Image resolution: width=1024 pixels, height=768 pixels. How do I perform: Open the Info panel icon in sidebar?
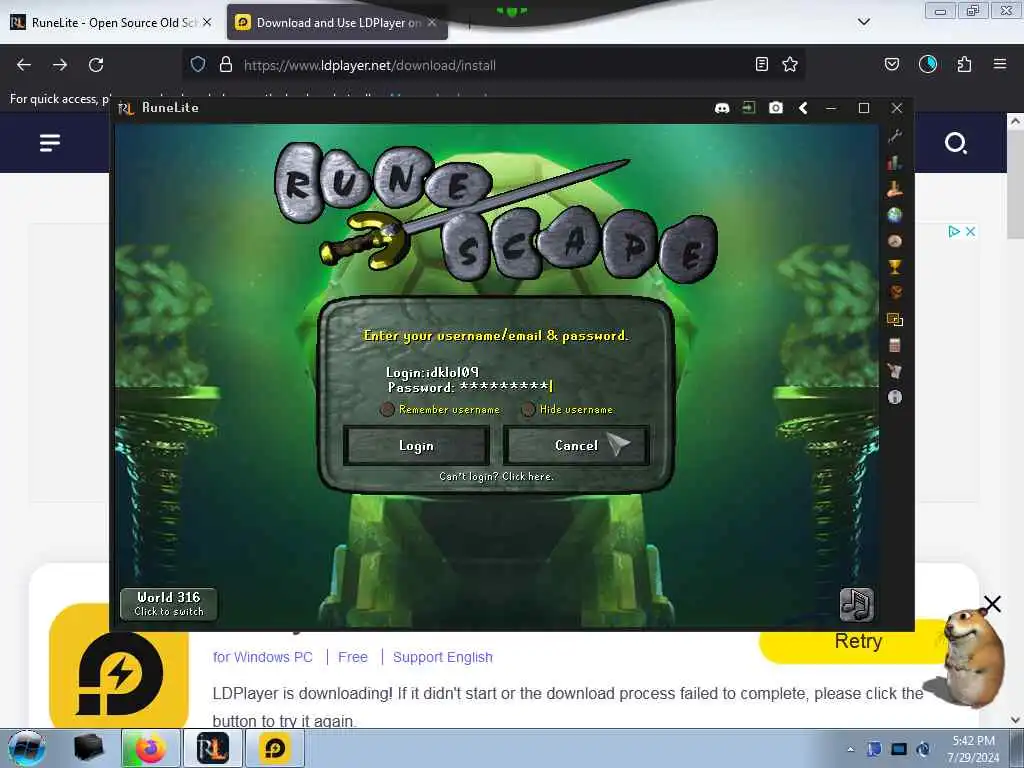point(895,397)
